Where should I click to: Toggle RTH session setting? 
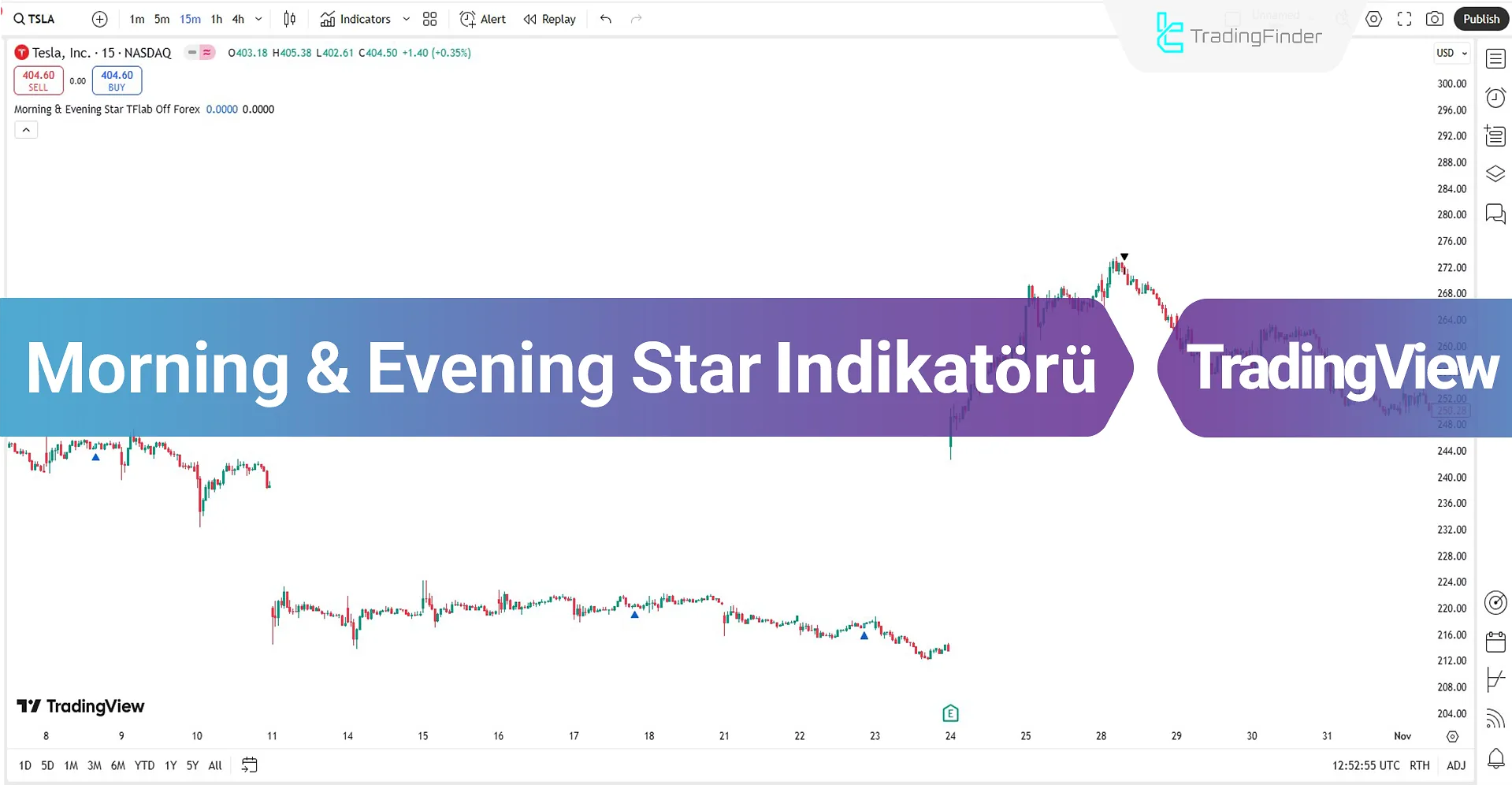point(1419,765)
